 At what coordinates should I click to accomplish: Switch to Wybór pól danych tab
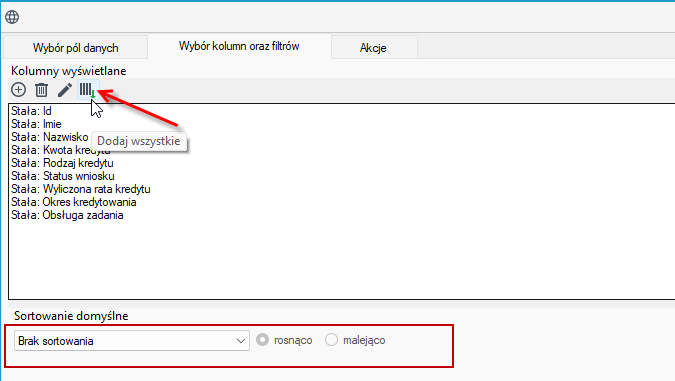tap(75, 48)
